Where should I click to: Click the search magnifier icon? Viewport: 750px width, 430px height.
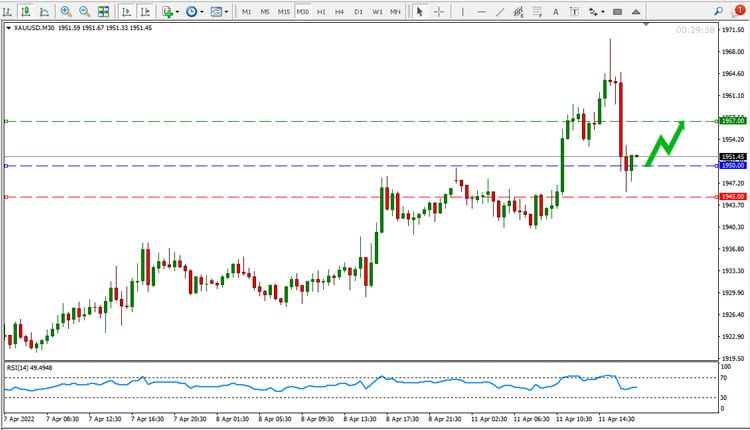718,11
